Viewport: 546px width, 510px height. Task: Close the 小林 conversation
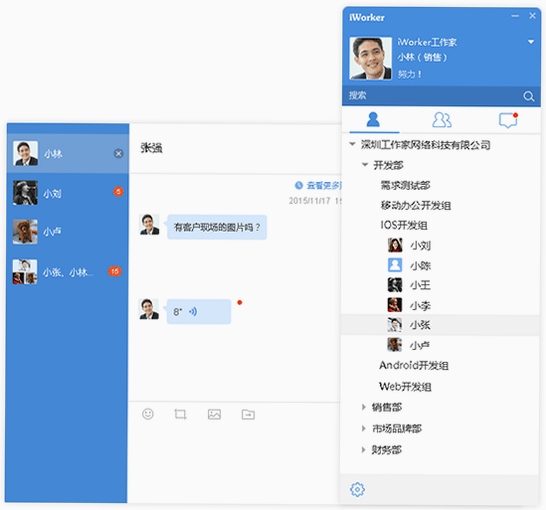(119, 154)
